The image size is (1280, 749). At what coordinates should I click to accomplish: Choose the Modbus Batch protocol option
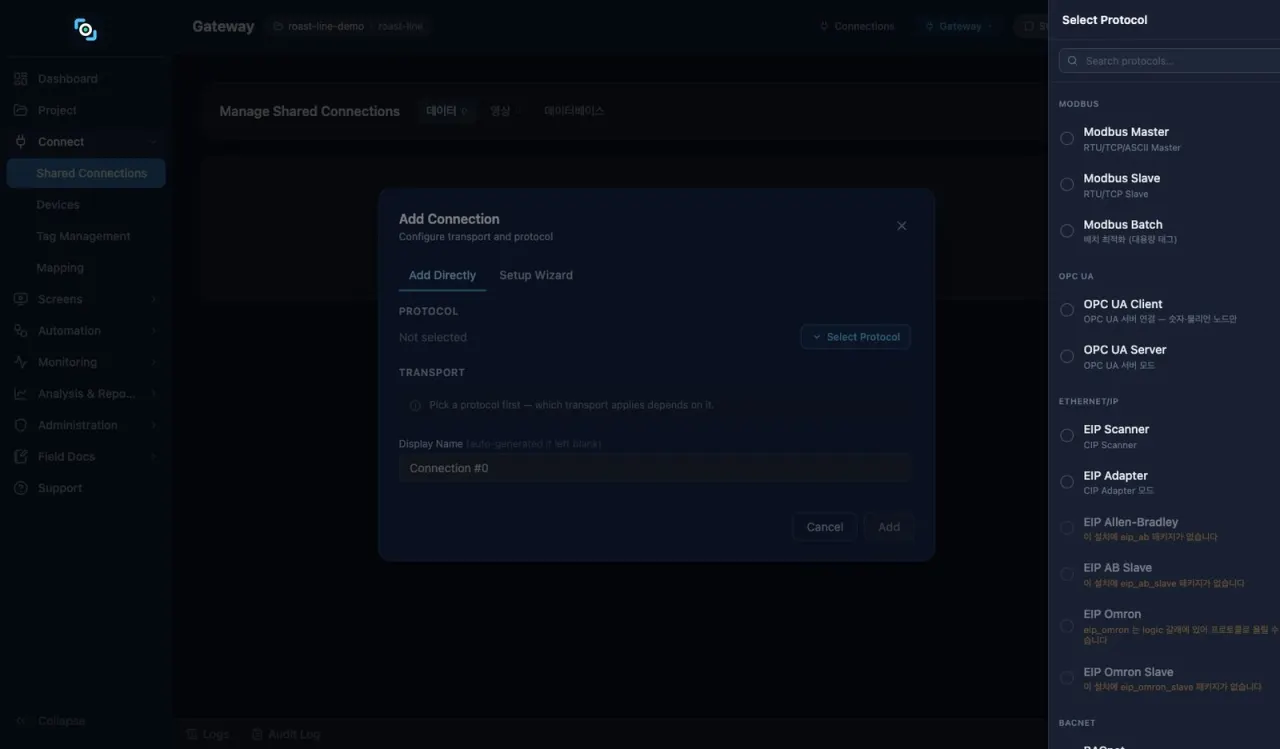tap(1067, 231)
